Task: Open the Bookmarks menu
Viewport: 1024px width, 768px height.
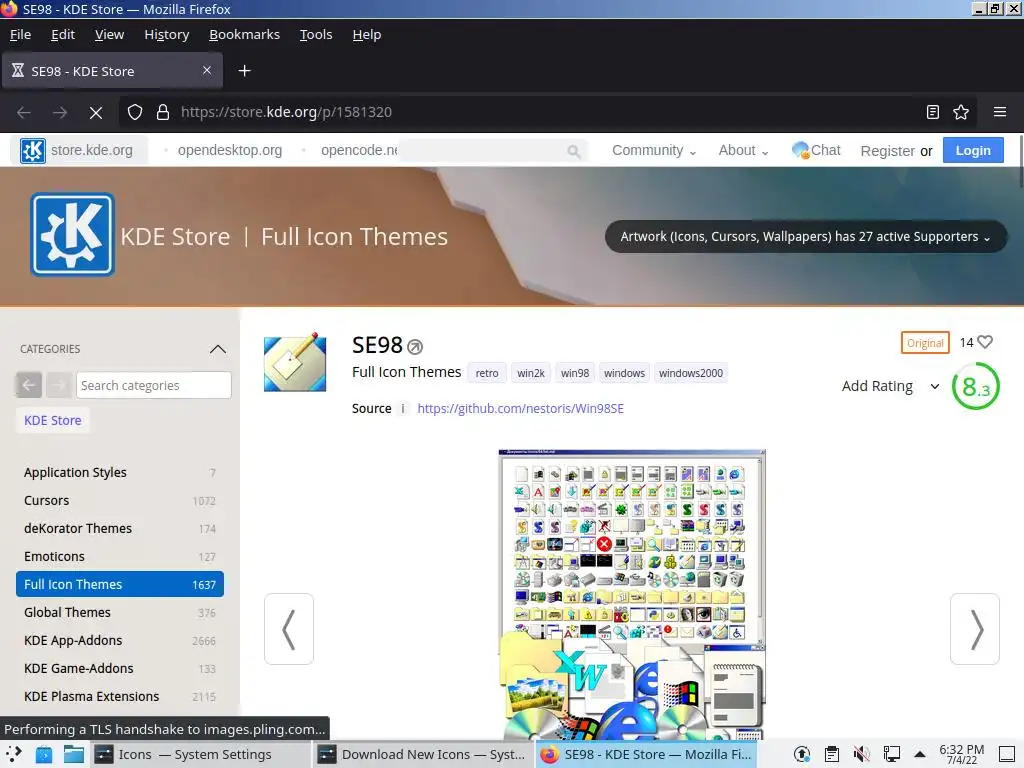Action: (x=244, y=35)
